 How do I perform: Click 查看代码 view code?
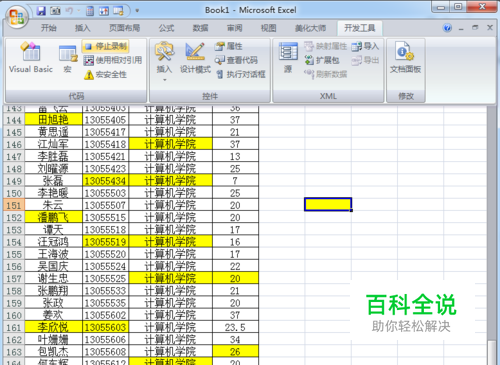pos(236,60)
